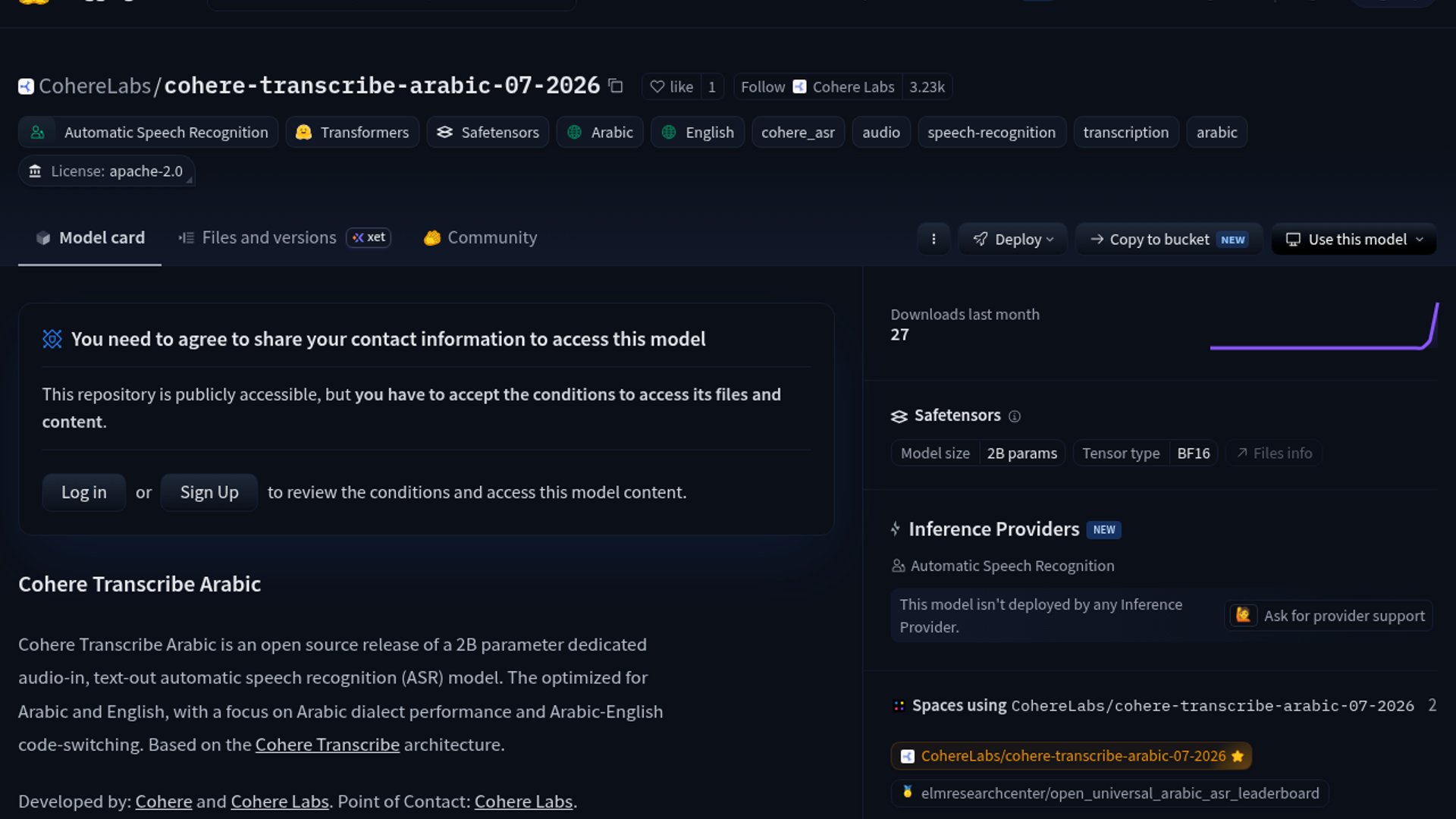Open the like count showing 1

712,86
